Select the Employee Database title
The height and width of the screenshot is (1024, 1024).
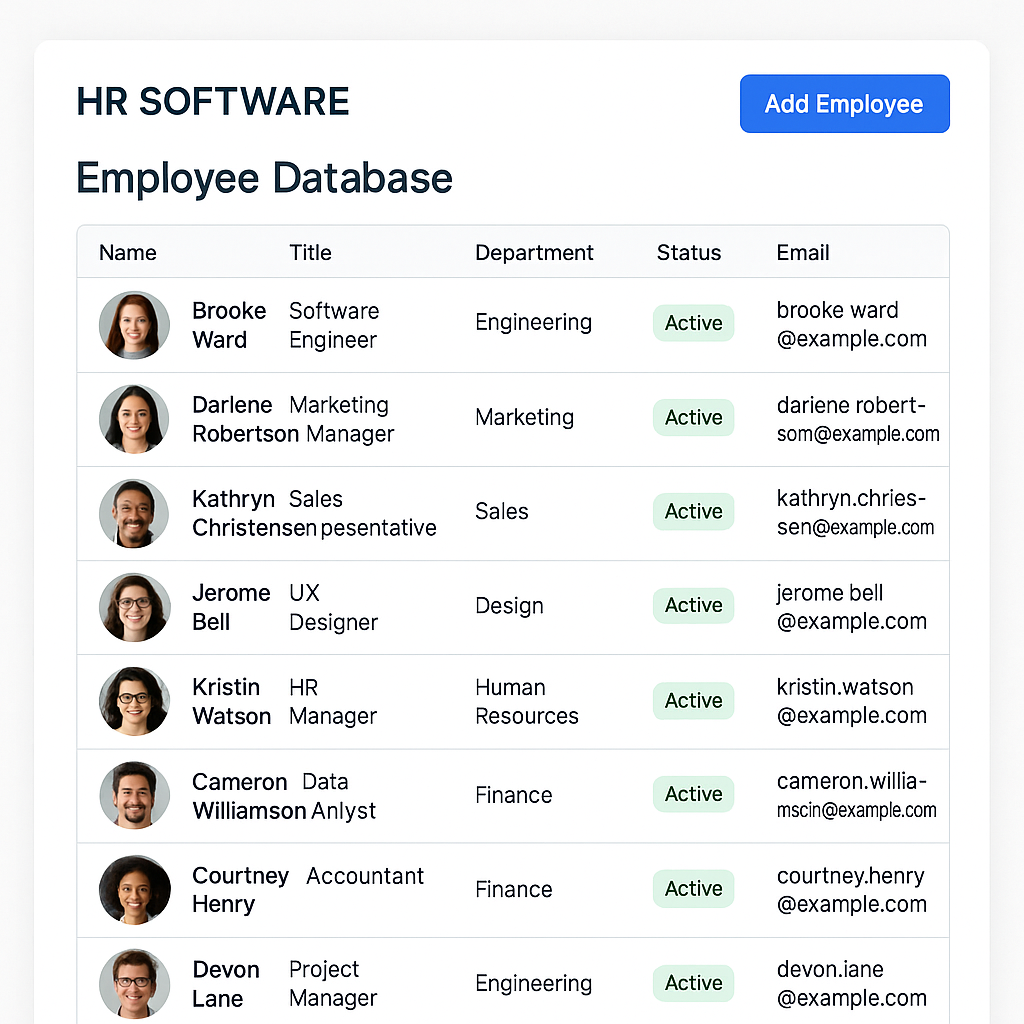point(264,179)
